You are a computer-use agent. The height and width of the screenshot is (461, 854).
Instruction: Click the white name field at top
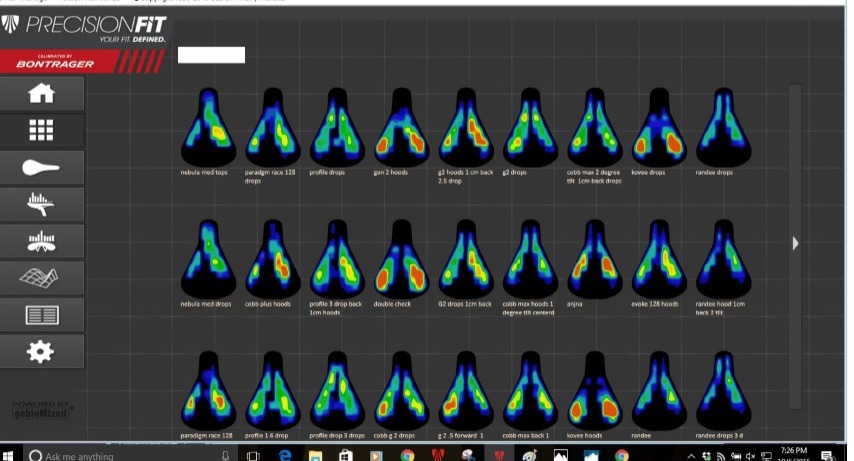(x=211, y=55)
